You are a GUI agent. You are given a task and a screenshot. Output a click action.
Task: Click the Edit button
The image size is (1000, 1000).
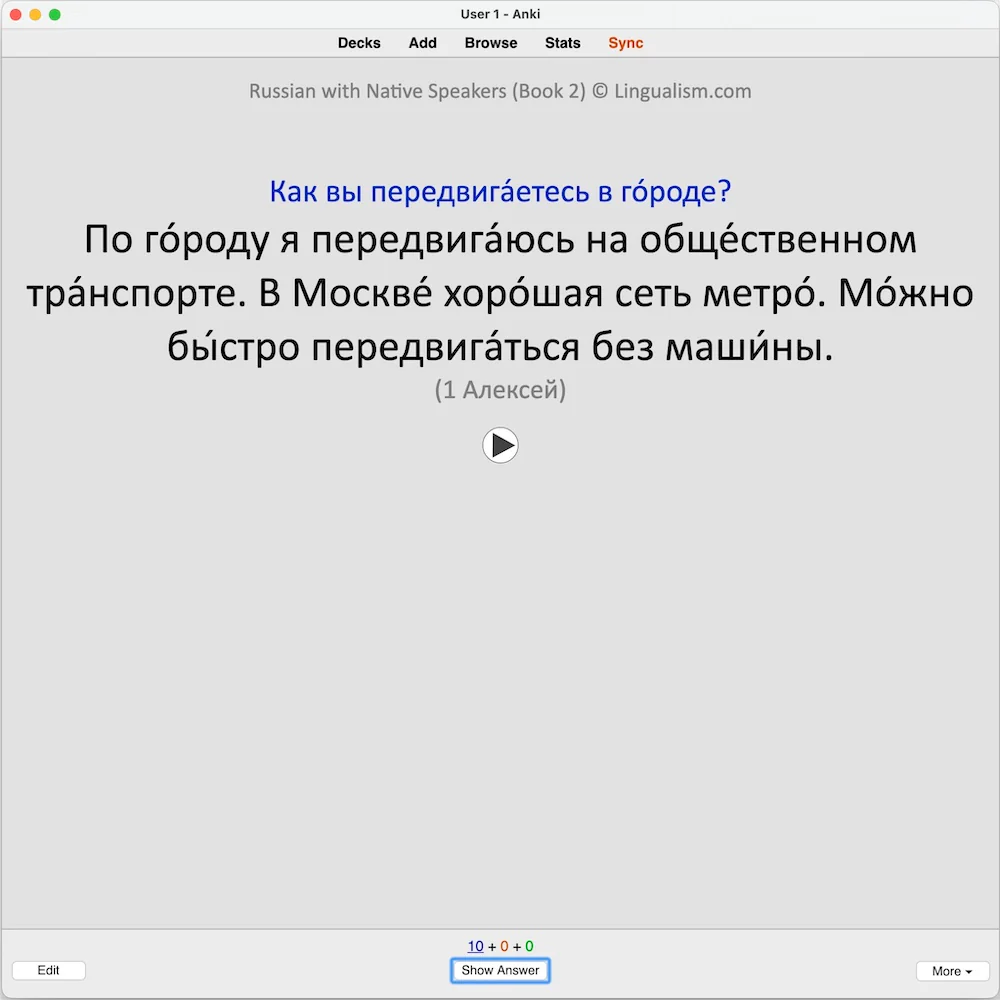(x=48, y=970)
